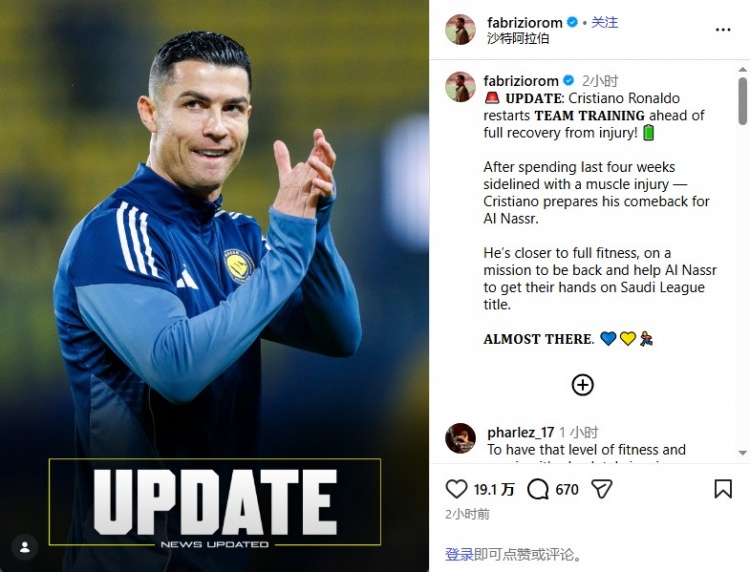Open comments via speech bubble icon
Image resolution: width=750 pixels, height=572 pixels.
tap(538, 489)
